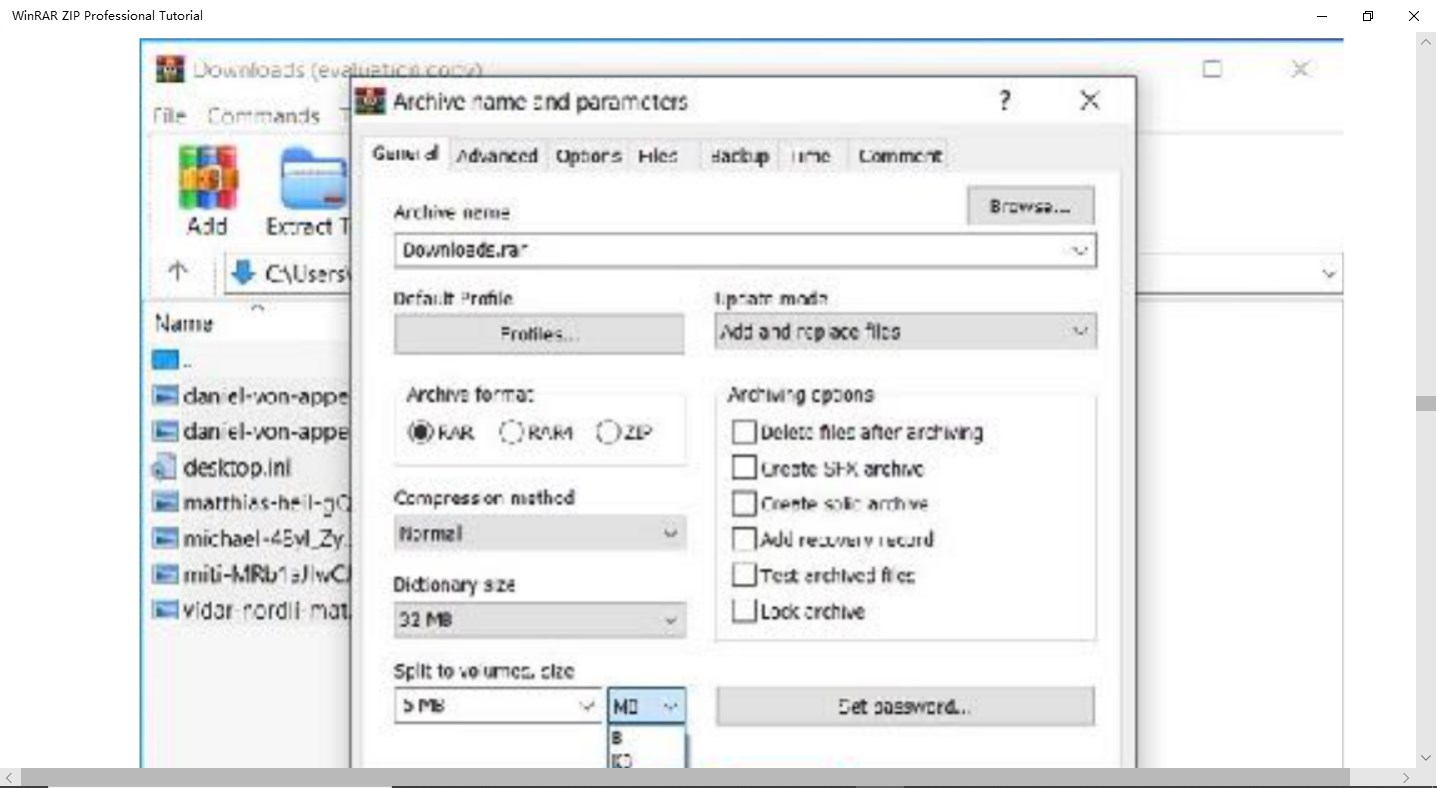Switch to the Time tab
Viewport: 1437px width, 788px height.
pos(810,156)
